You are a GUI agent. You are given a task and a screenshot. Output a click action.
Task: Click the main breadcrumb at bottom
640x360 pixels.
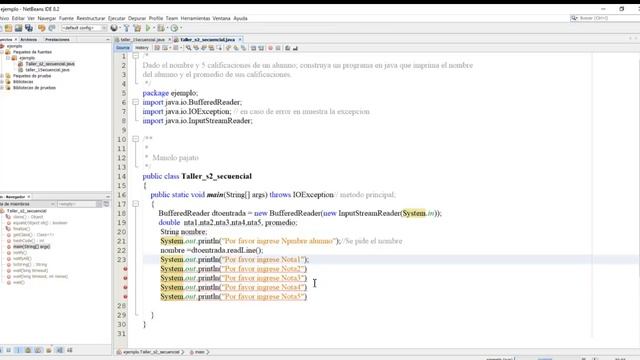200,352
